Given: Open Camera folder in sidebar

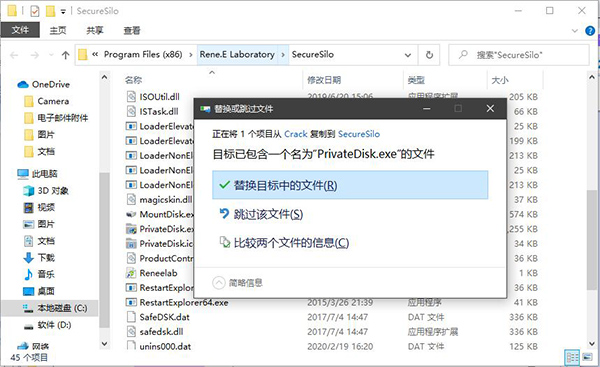Looking at the screenshot, I should (x=53, y=101).
